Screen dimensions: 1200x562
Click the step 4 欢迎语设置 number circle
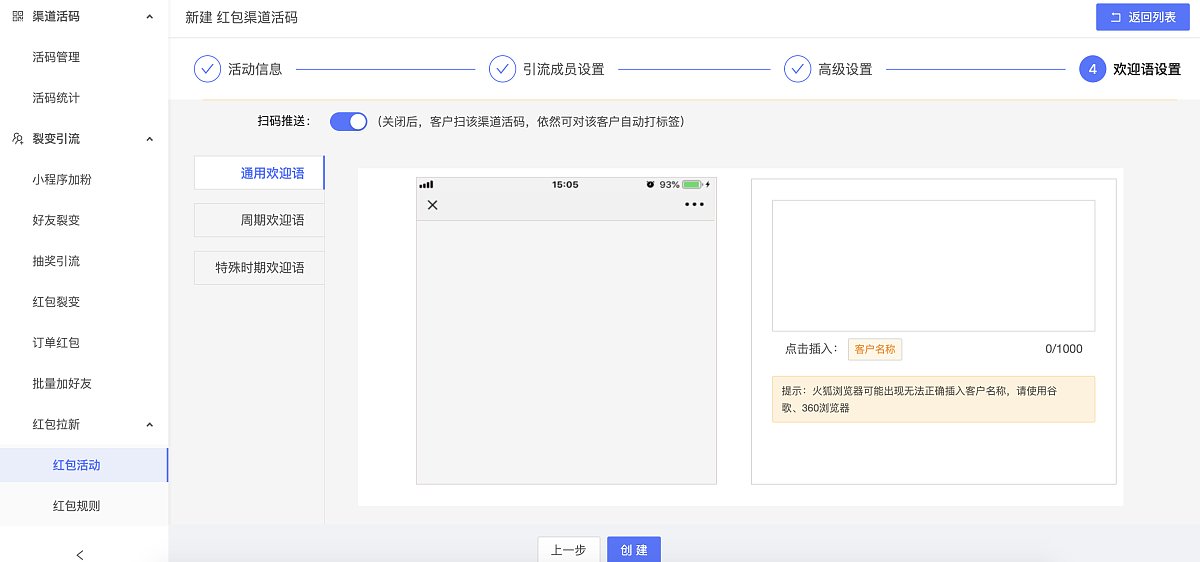[x=1092, y=69]
